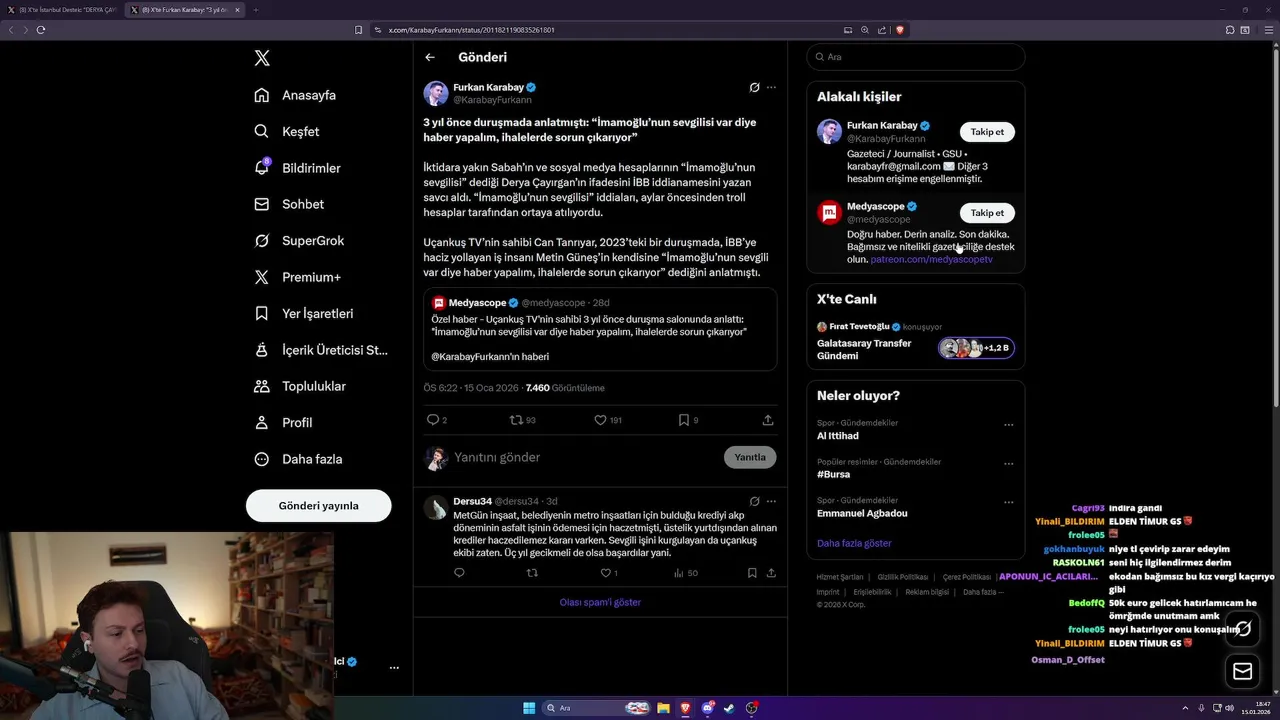Open Daha fazla menu
The image size is (1280, 720).
click(x=298, y=459)
